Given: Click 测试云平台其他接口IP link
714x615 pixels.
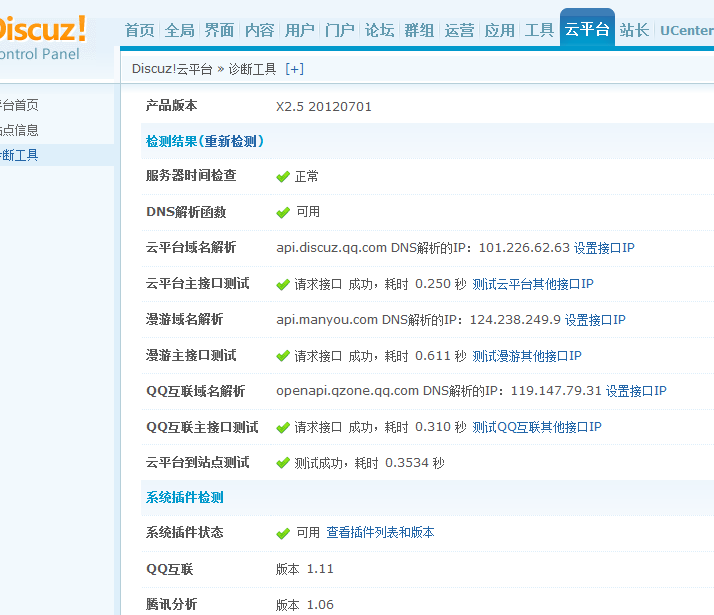Looking at the screenshot, I should pyautogui.click(x=533, y=284).
